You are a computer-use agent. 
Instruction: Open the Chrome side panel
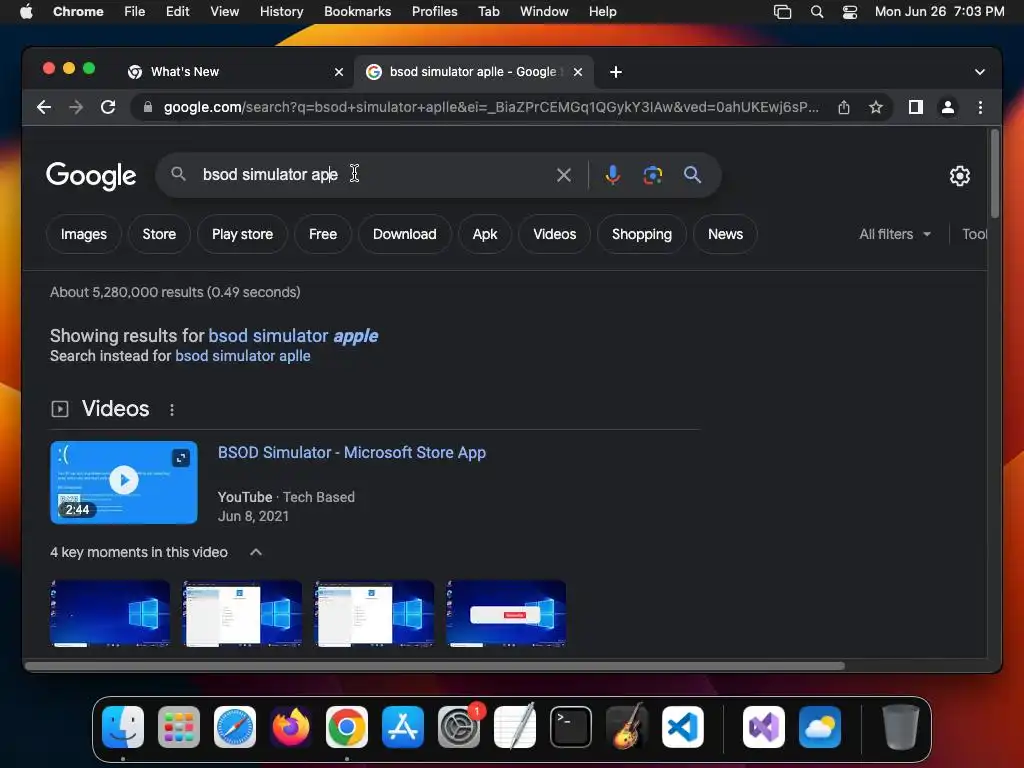click(916, 107)
